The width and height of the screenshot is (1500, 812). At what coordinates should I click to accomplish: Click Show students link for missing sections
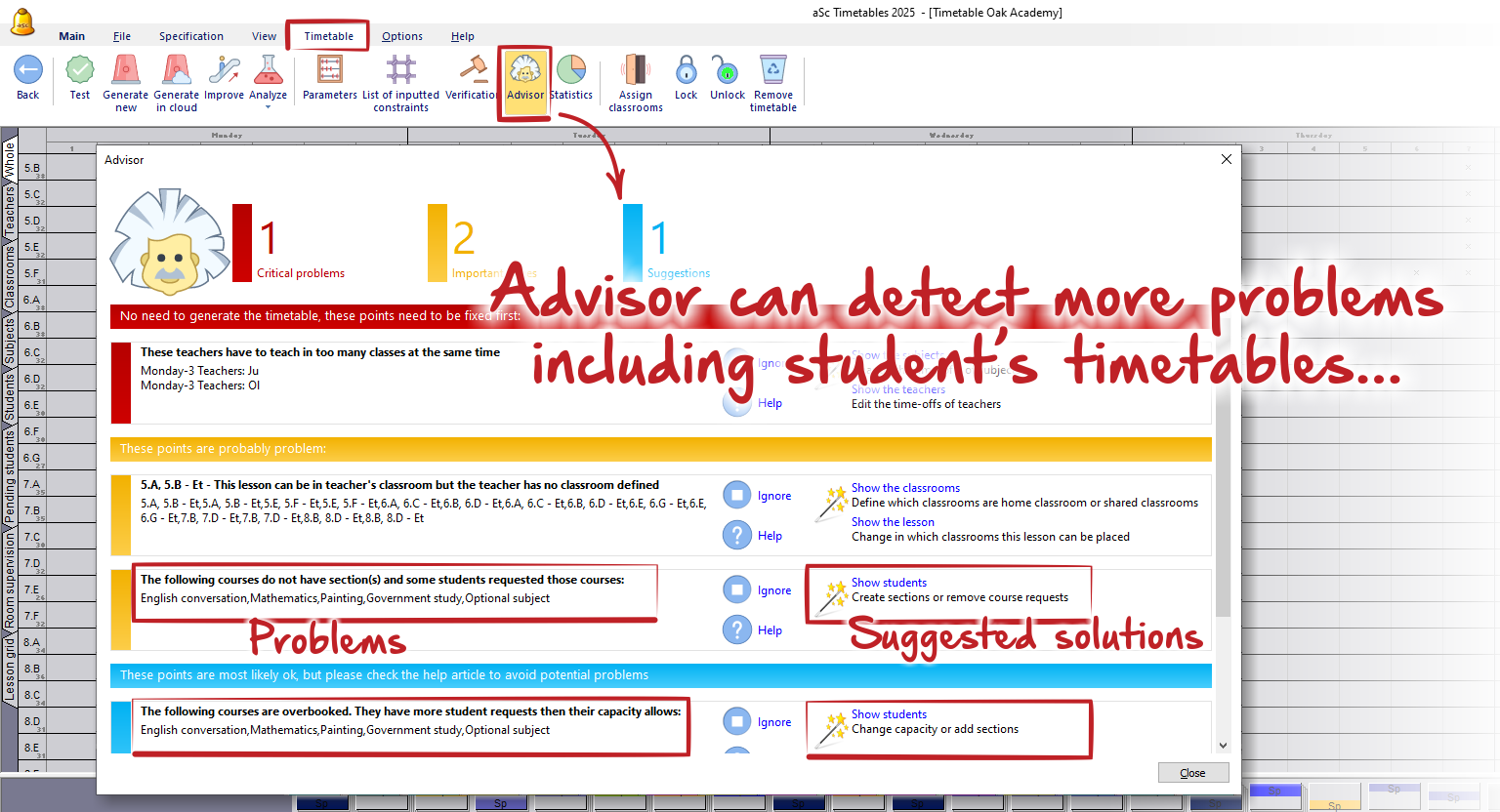tap(889, 583)
